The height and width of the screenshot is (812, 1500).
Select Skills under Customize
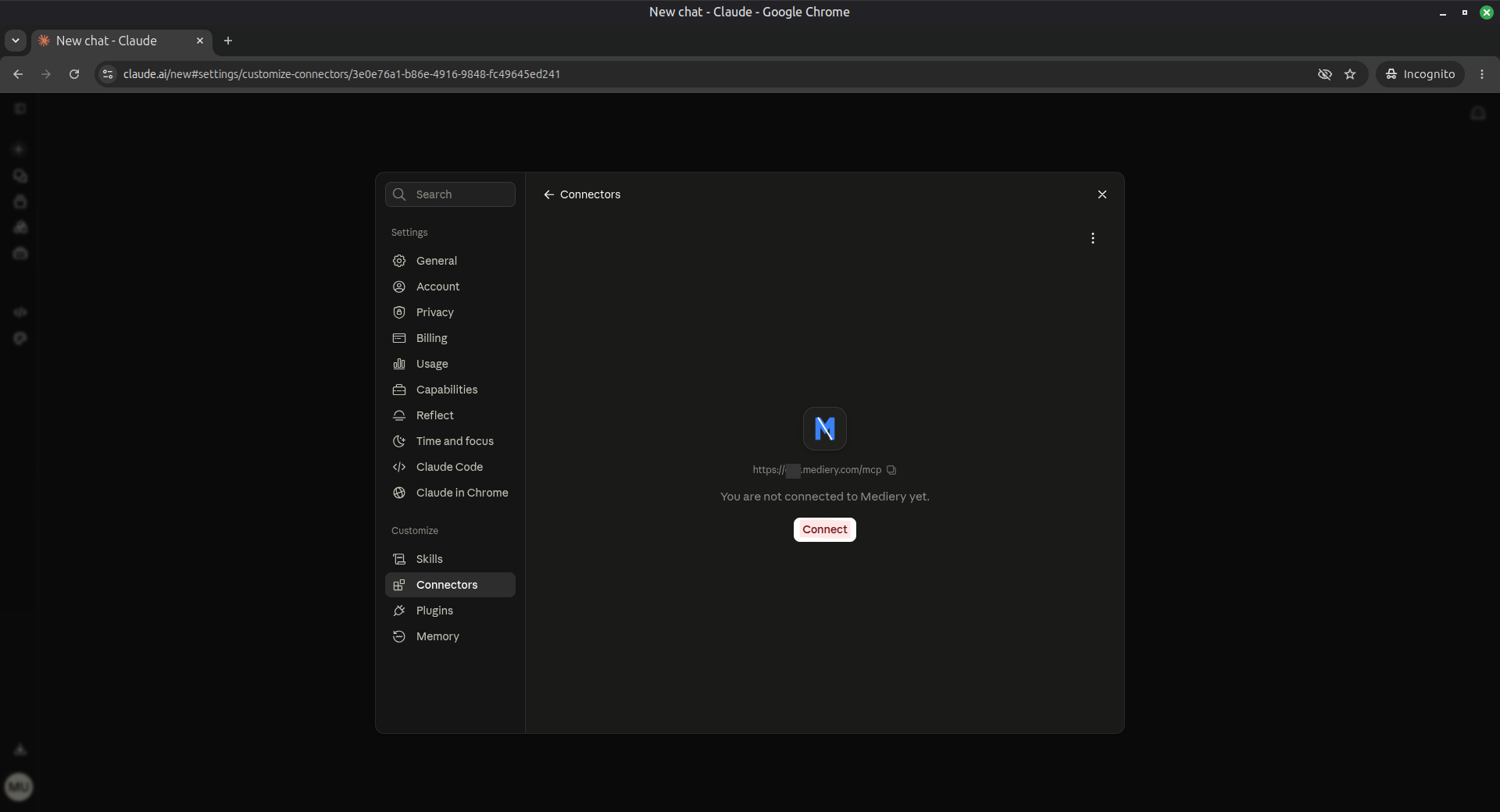[450, 559]
